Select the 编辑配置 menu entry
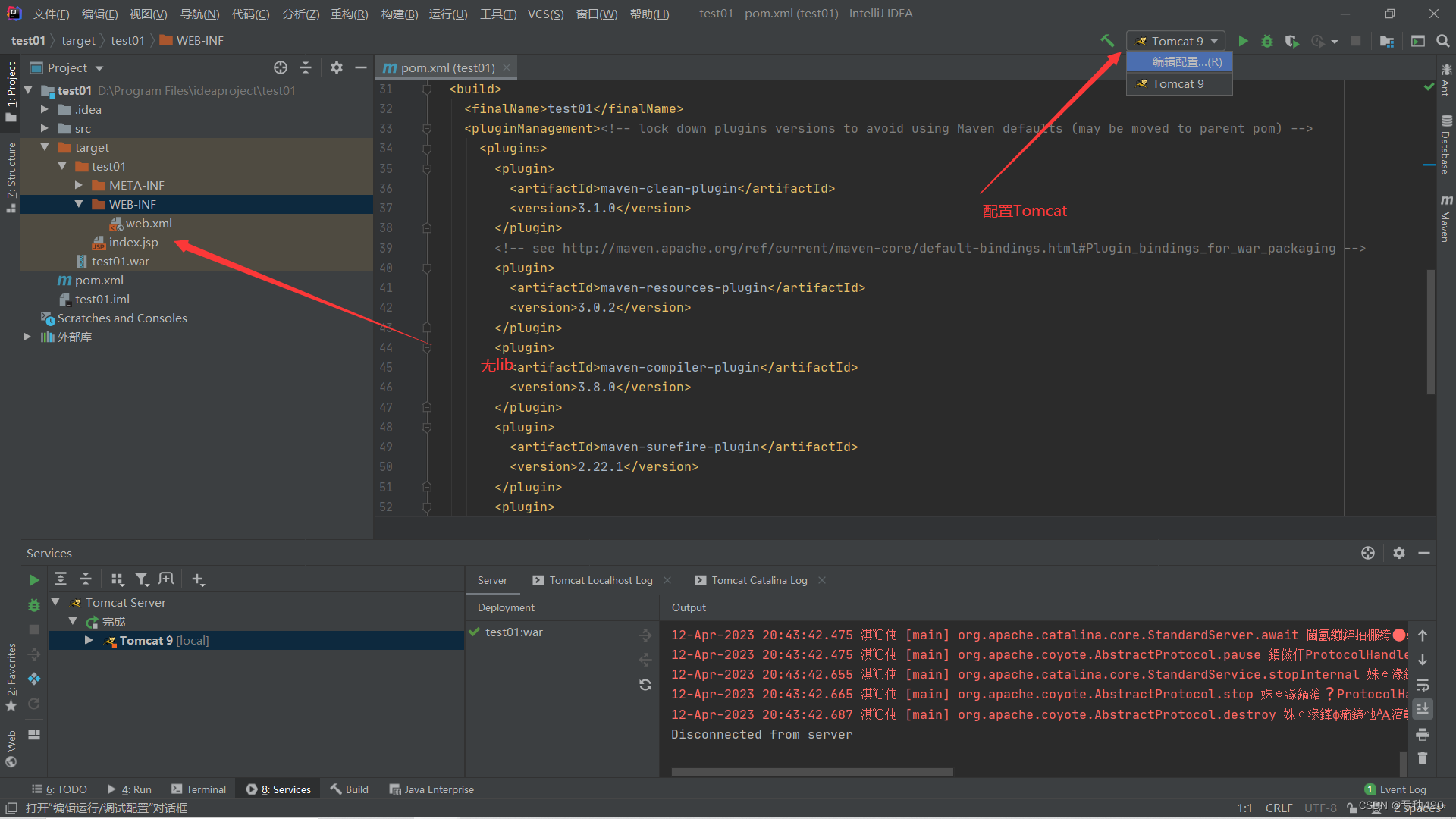This screenshot has width=1456, height=819. (x=1187, y=62)
